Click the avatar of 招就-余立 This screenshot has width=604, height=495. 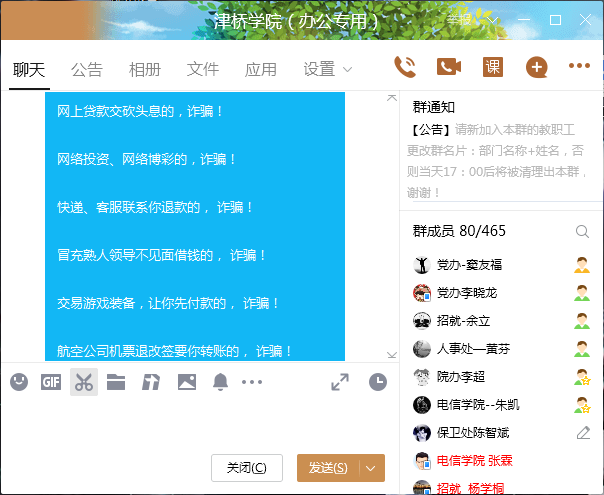(x=422, y=321)
